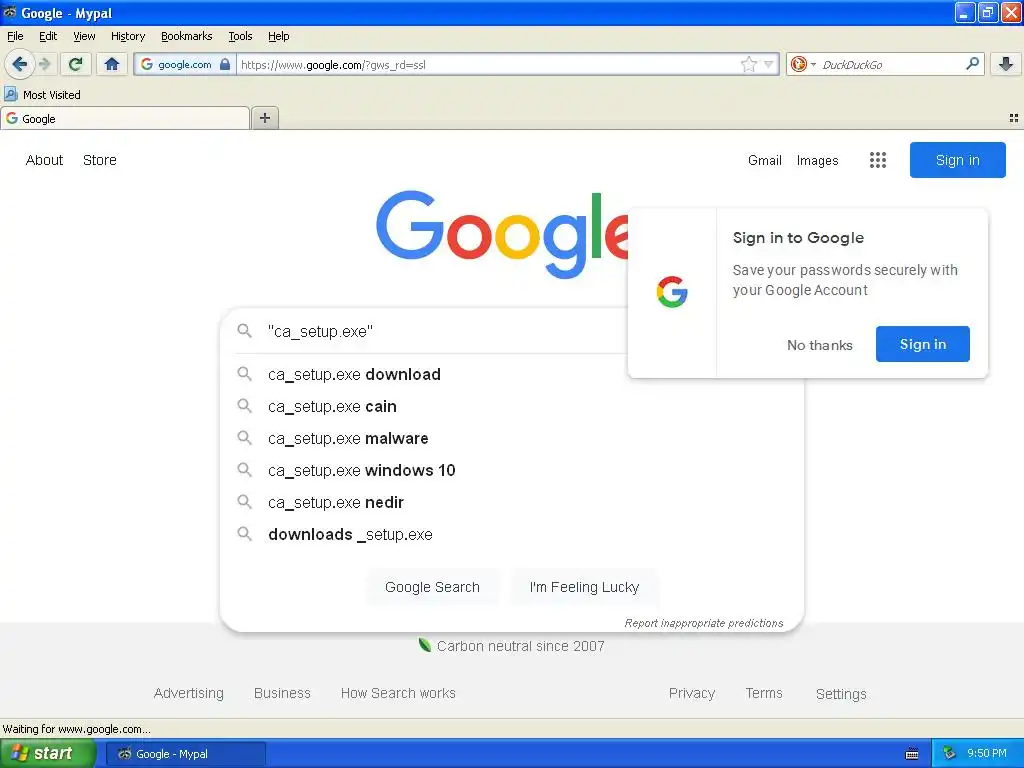This screenshot has width=1024, height=768.
Task: Open the Privacy footer link
Action: tap(692, 693)
